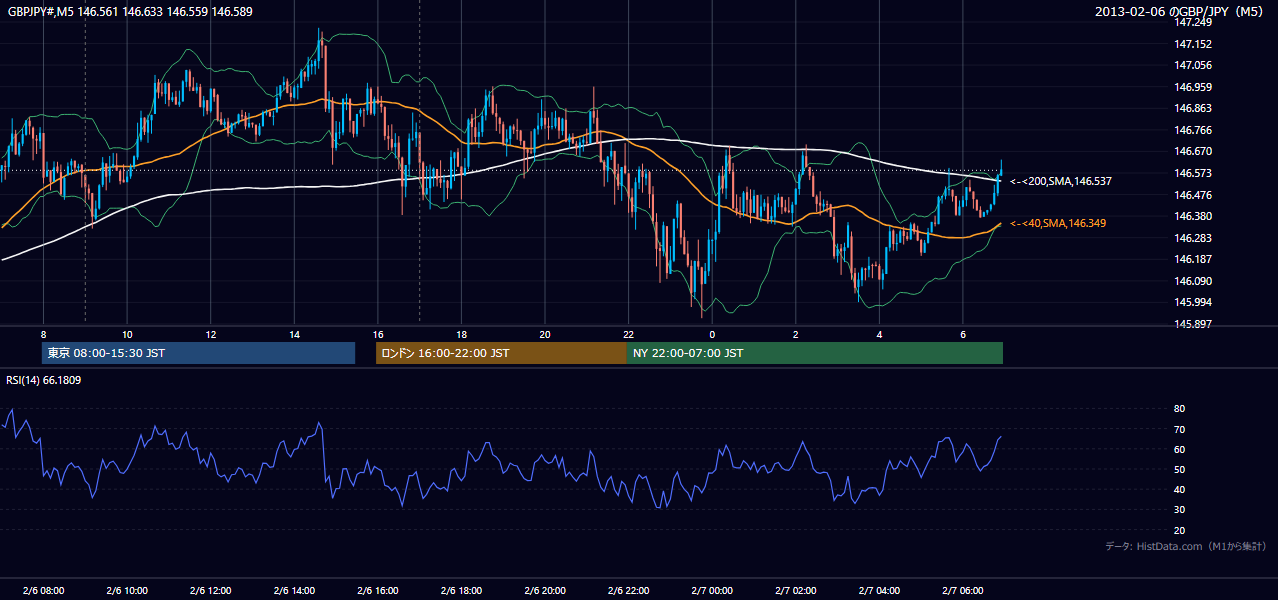Click the 2/6 20:00 time axis label
Image resolution: width=1278 pixels, height=600 pixels.
click(545, 590)
